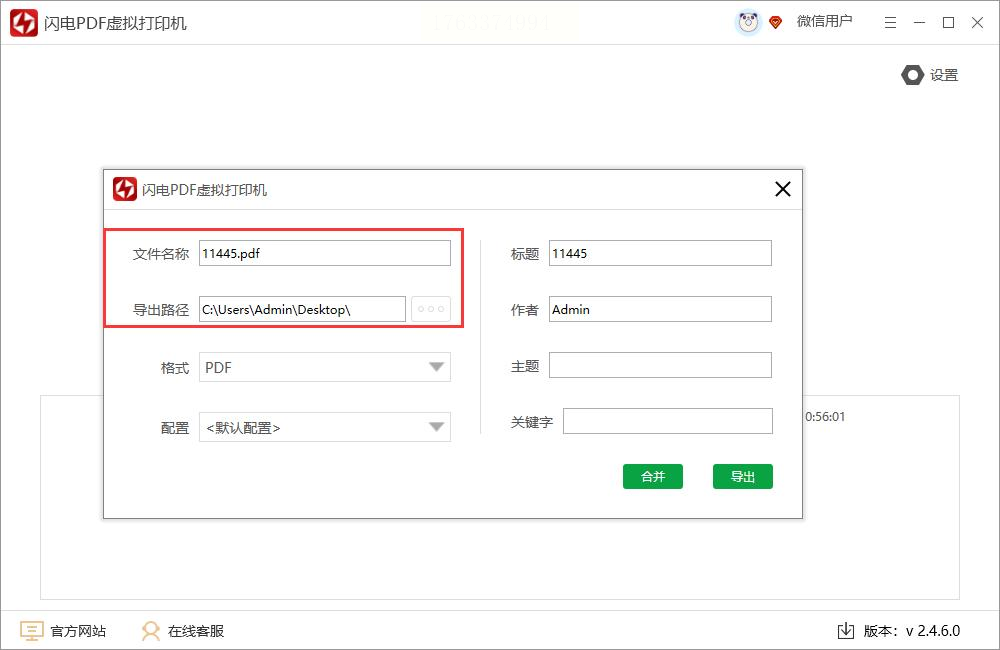Maximize the main window

tap(948, 23)
